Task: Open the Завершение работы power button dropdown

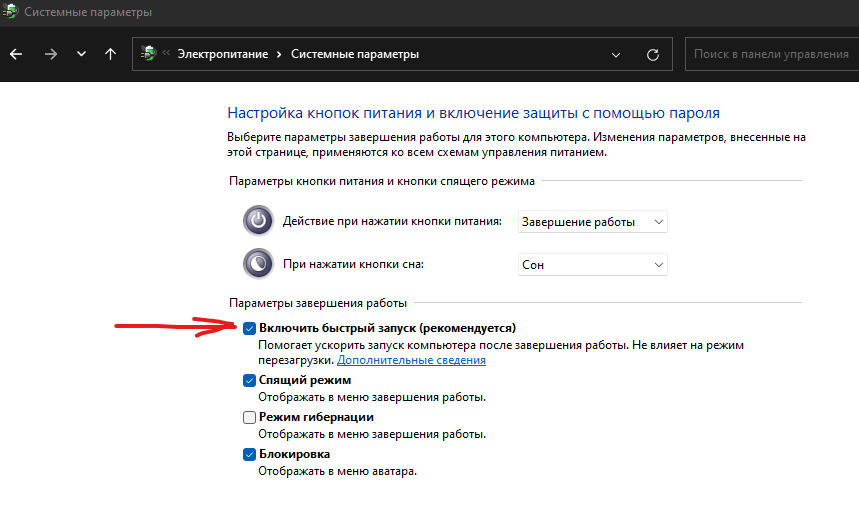Action: [x=592, y=222]
